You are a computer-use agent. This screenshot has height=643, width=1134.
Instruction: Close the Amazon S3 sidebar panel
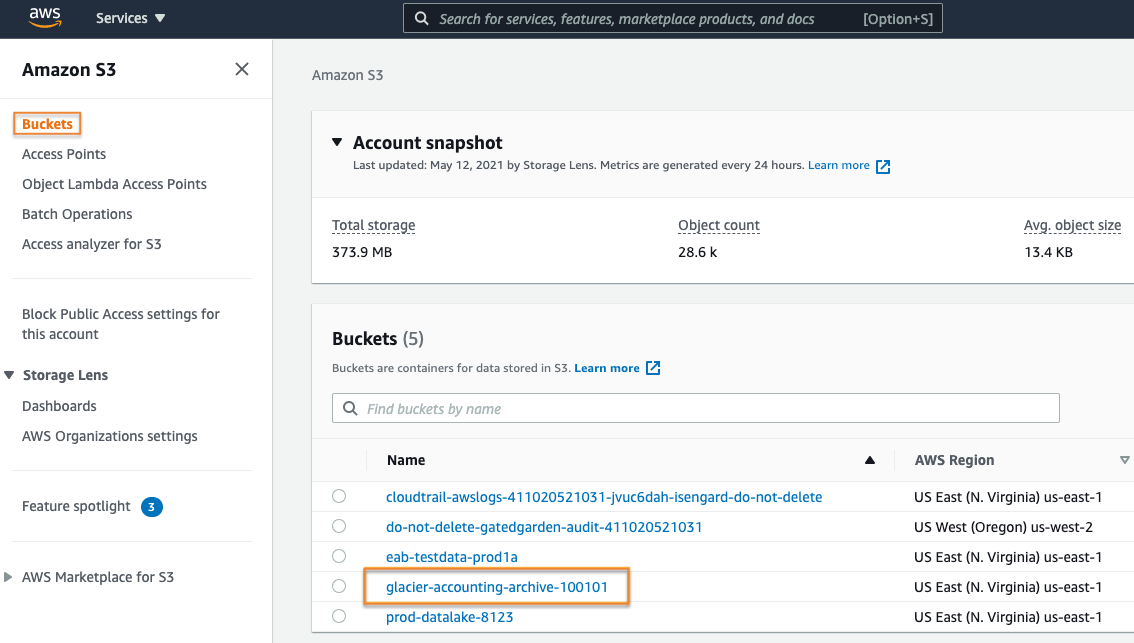coord(242,69)
